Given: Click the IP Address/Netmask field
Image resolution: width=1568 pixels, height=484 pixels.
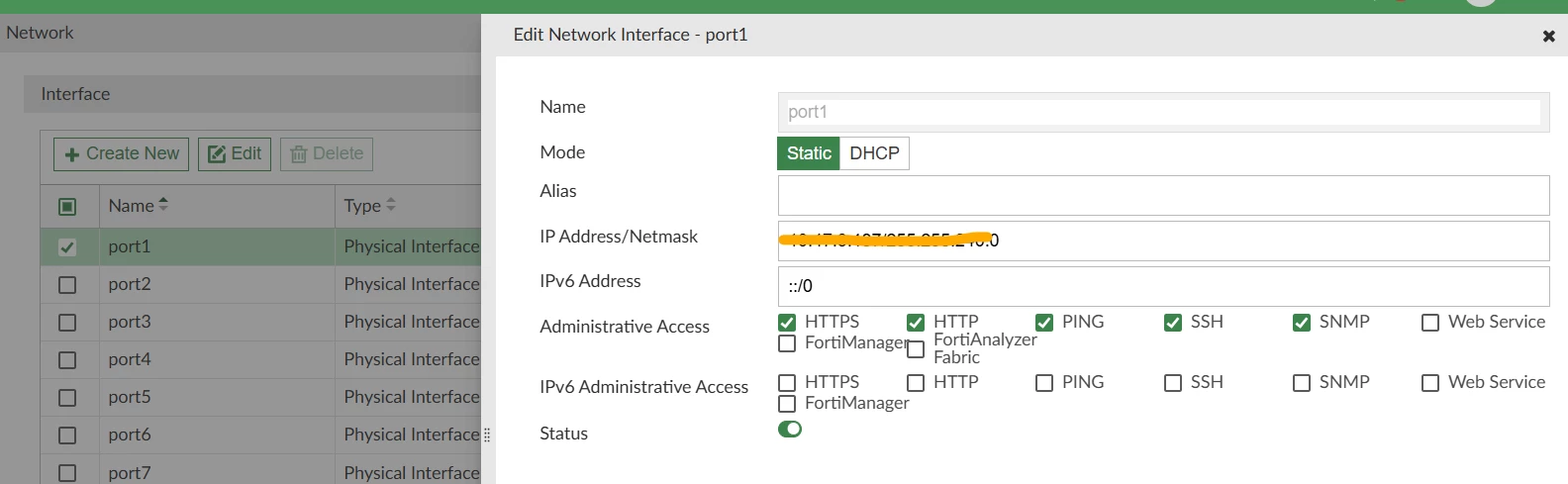Looking at the screenshot, I should (1163, 241).
